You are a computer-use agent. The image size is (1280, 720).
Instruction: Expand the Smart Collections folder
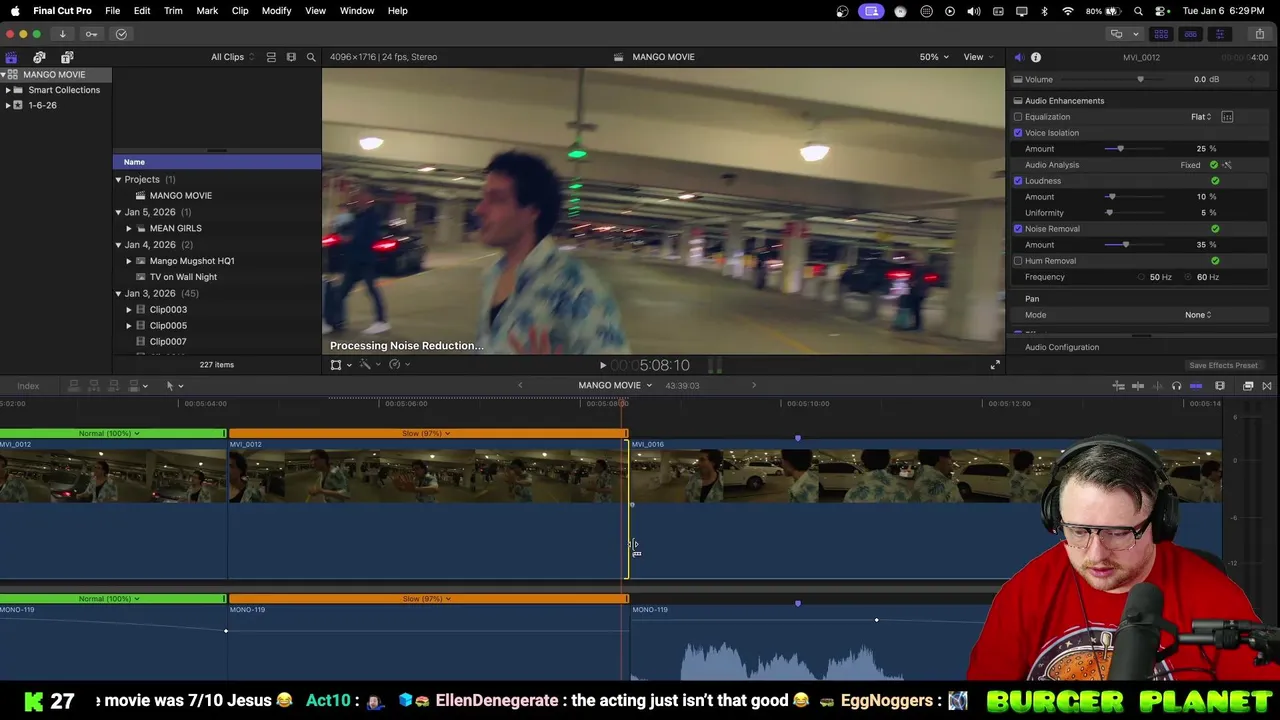point(8,90)
